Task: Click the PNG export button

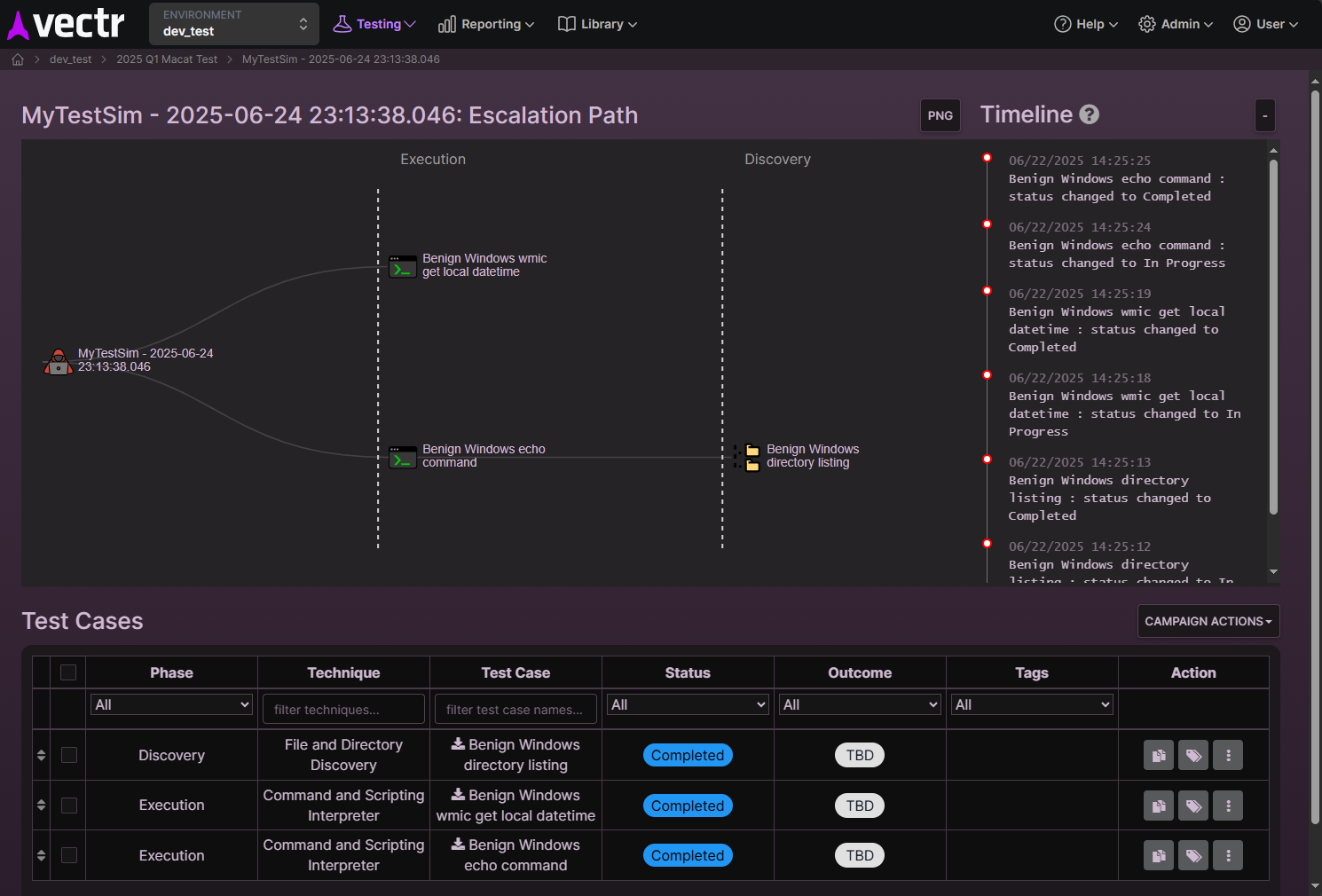Action: [x=940, y=115]
